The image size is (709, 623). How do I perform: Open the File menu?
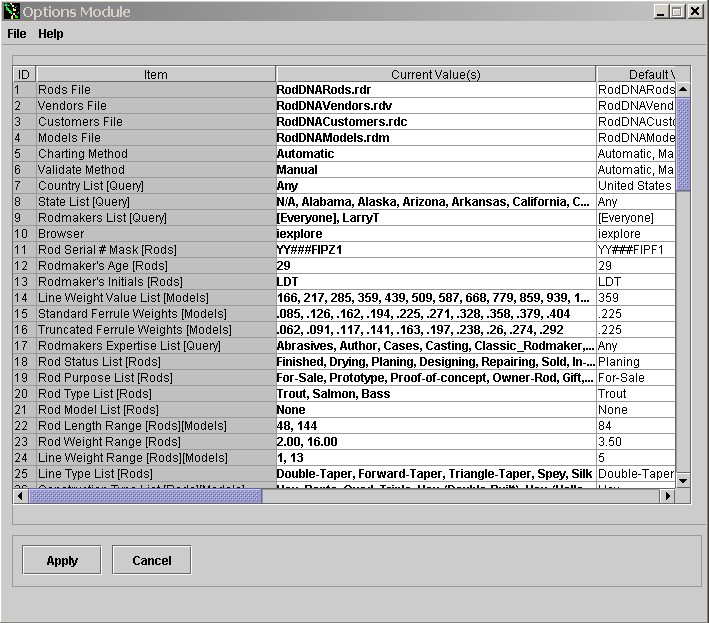coord(17,34)
